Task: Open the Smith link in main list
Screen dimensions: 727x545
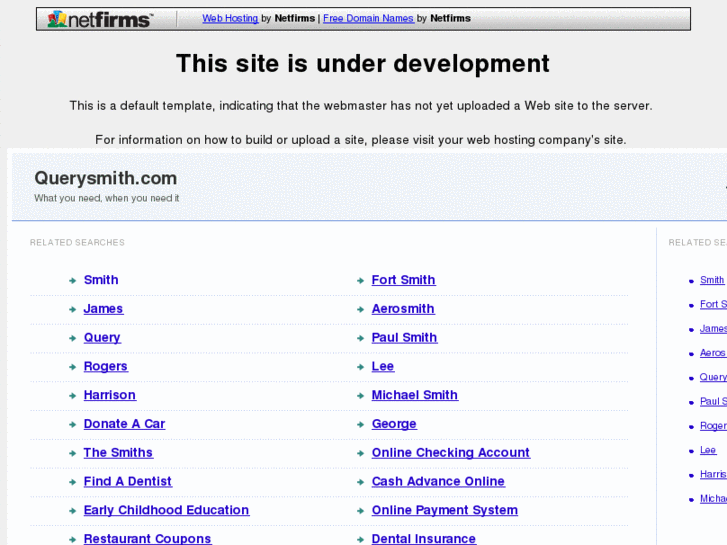Action: (101, 280)
